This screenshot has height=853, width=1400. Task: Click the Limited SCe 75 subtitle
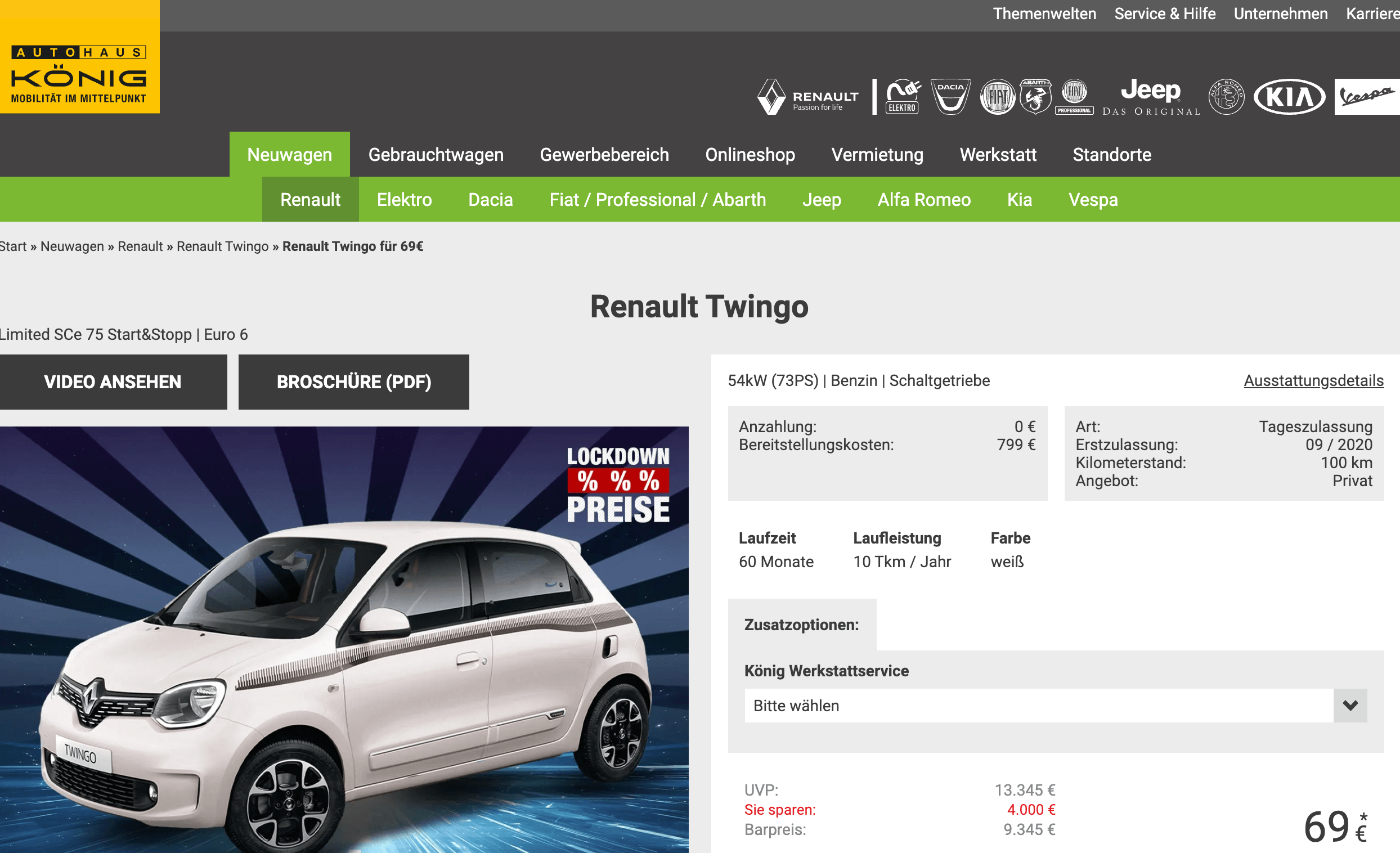pyautogui.click(x=124, y=335)
